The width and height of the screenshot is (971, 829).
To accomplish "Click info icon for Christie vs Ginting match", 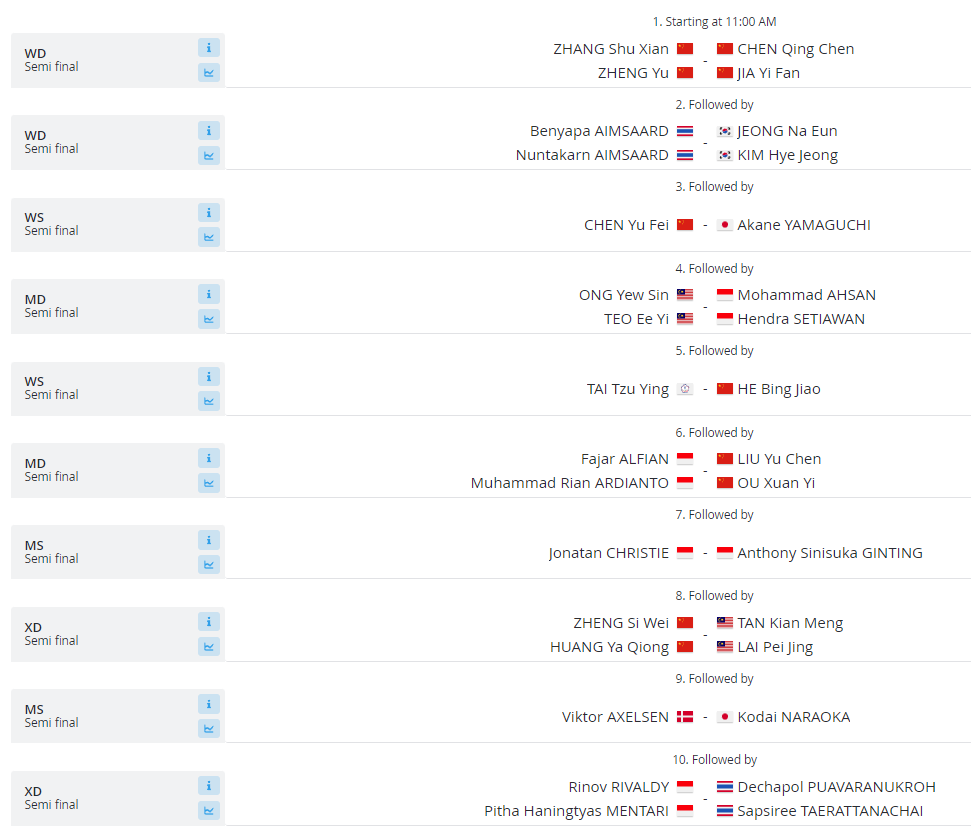I will 208,540.
